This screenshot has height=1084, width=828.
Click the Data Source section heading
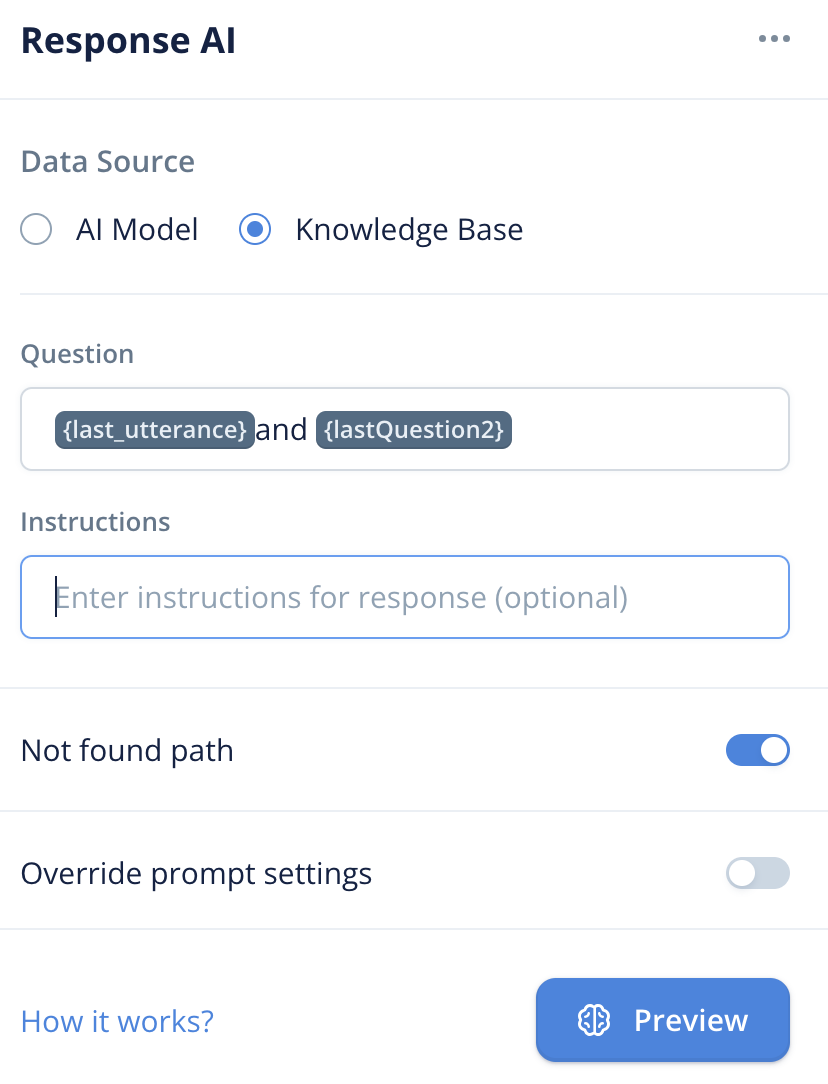[x=108, y=162]
